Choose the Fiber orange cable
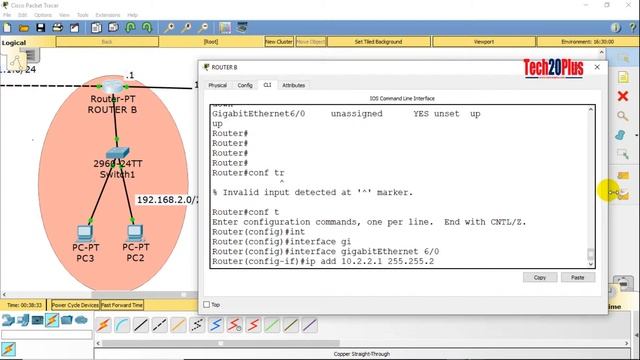The width and height of the screenshot is (640, 360). 178,325
